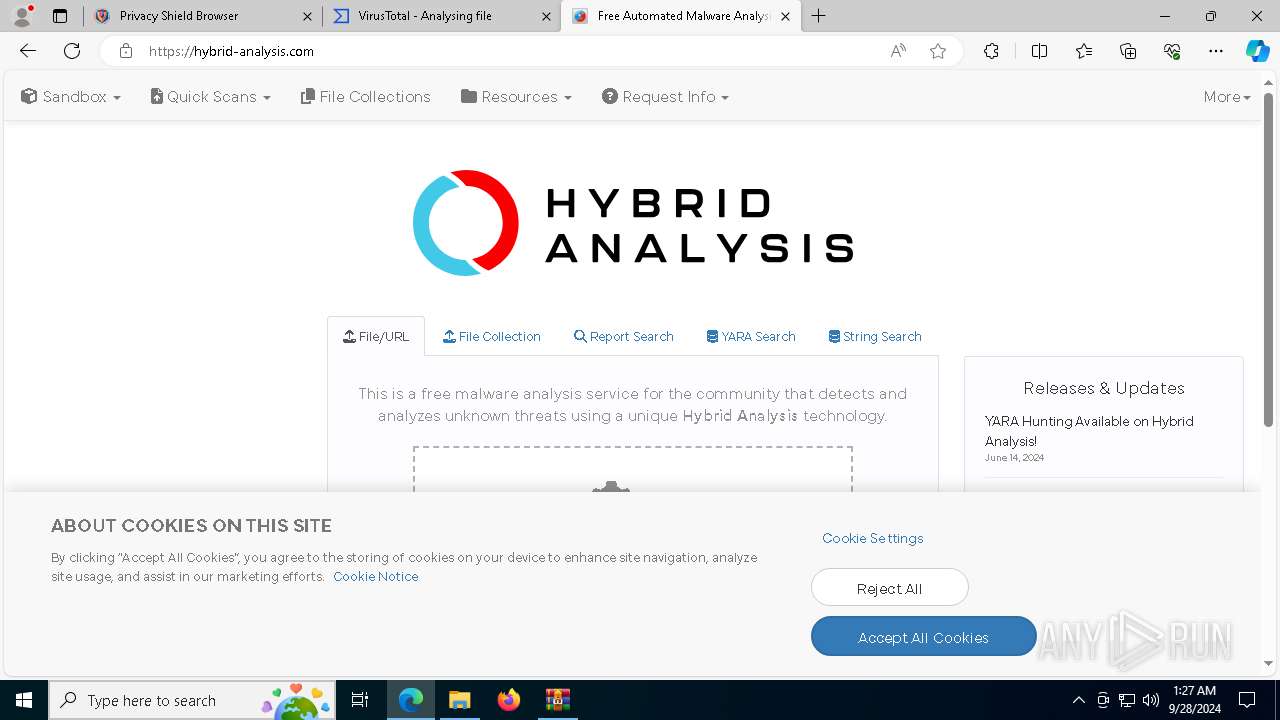
Task: Expand the More dropdown
Action: point(1227,97)
